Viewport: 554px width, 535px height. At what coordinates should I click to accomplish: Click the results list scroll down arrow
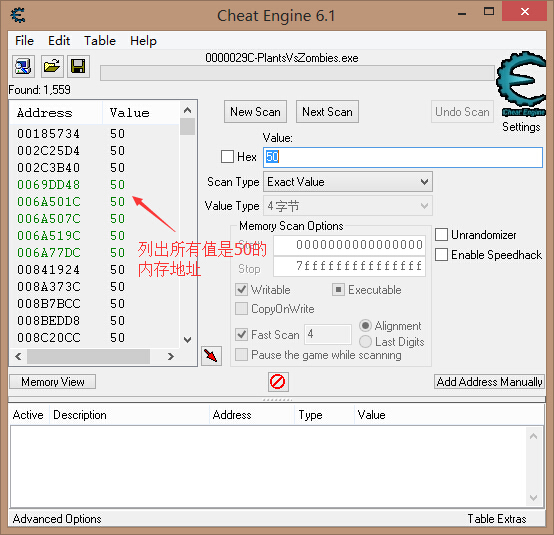click(188, 340)
